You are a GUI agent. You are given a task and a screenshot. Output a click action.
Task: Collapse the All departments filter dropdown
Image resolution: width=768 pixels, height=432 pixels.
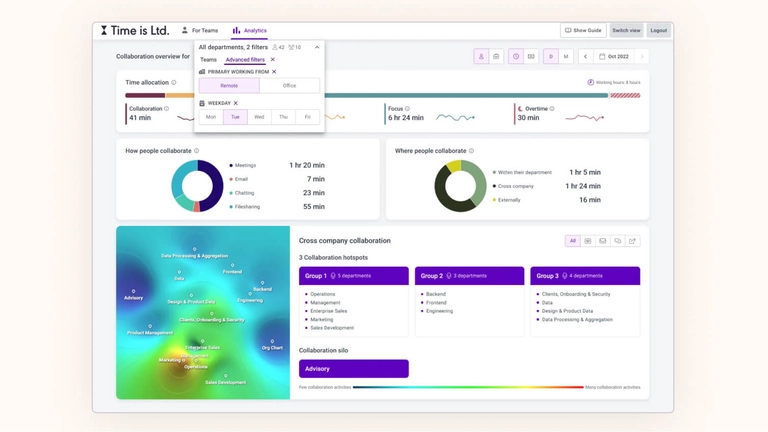(x=317, y=47)
